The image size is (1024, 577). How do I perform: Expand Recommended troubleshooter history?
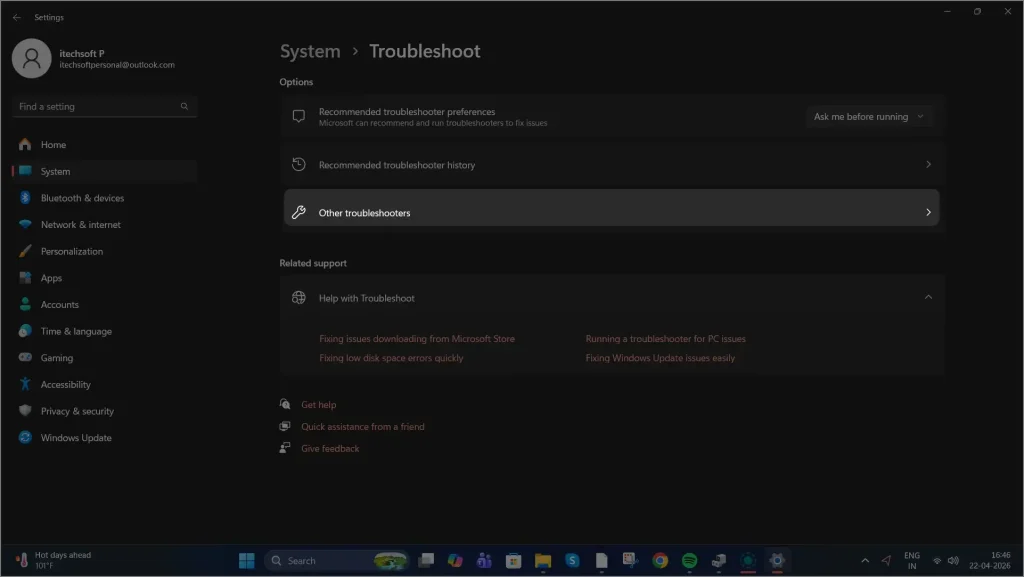point(612,164)
